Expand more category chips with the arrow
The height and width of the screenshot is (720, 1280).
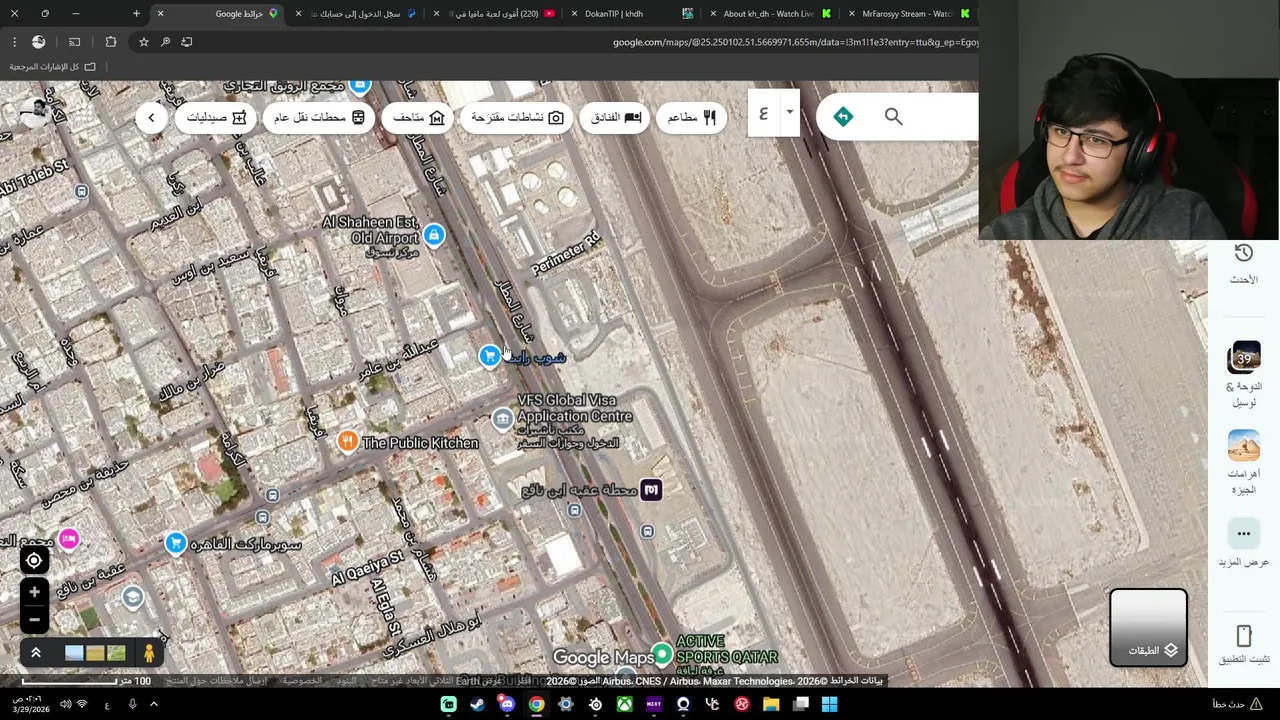151,117
